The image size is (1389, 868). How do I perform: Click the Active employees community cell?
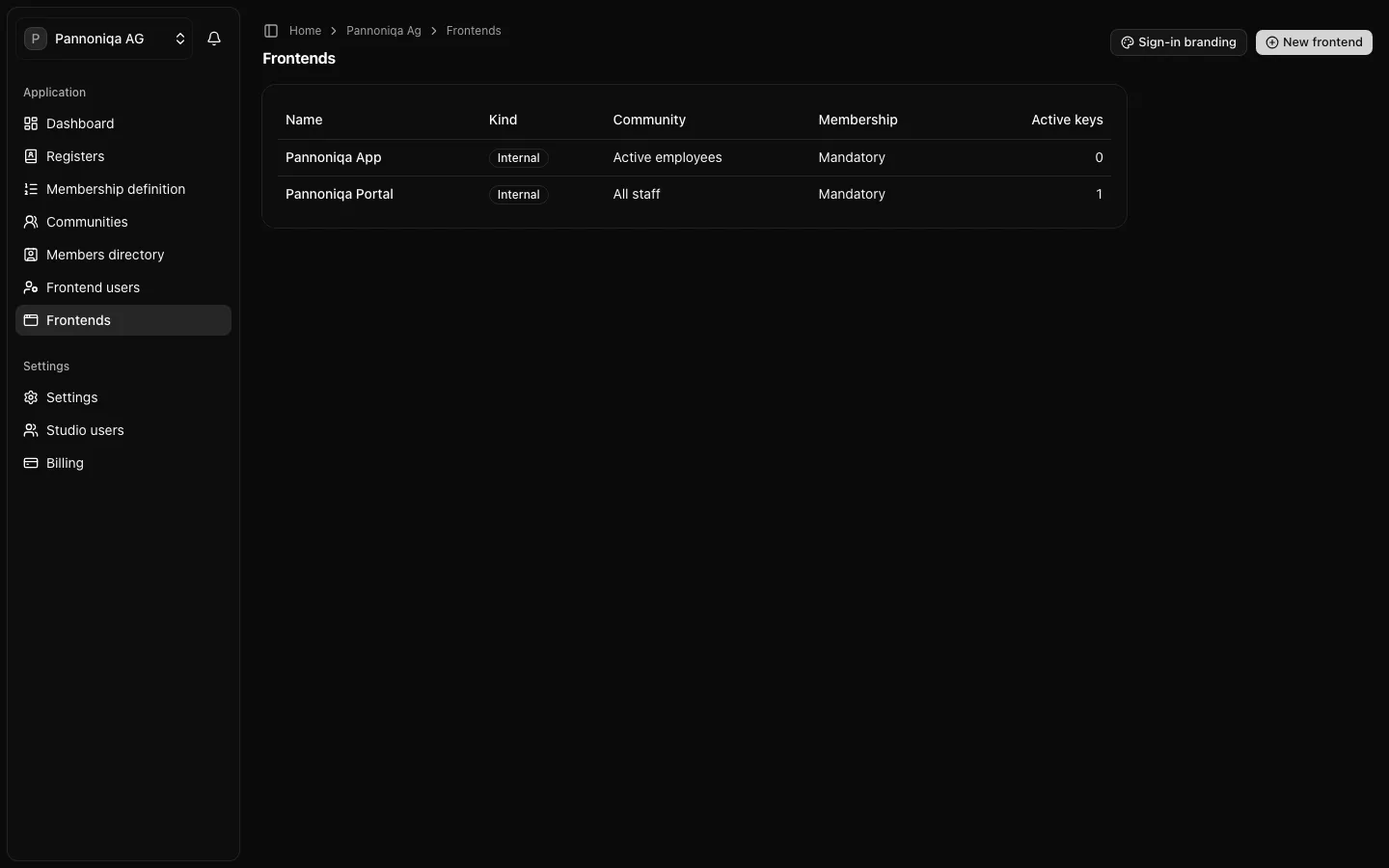(667, 157)
